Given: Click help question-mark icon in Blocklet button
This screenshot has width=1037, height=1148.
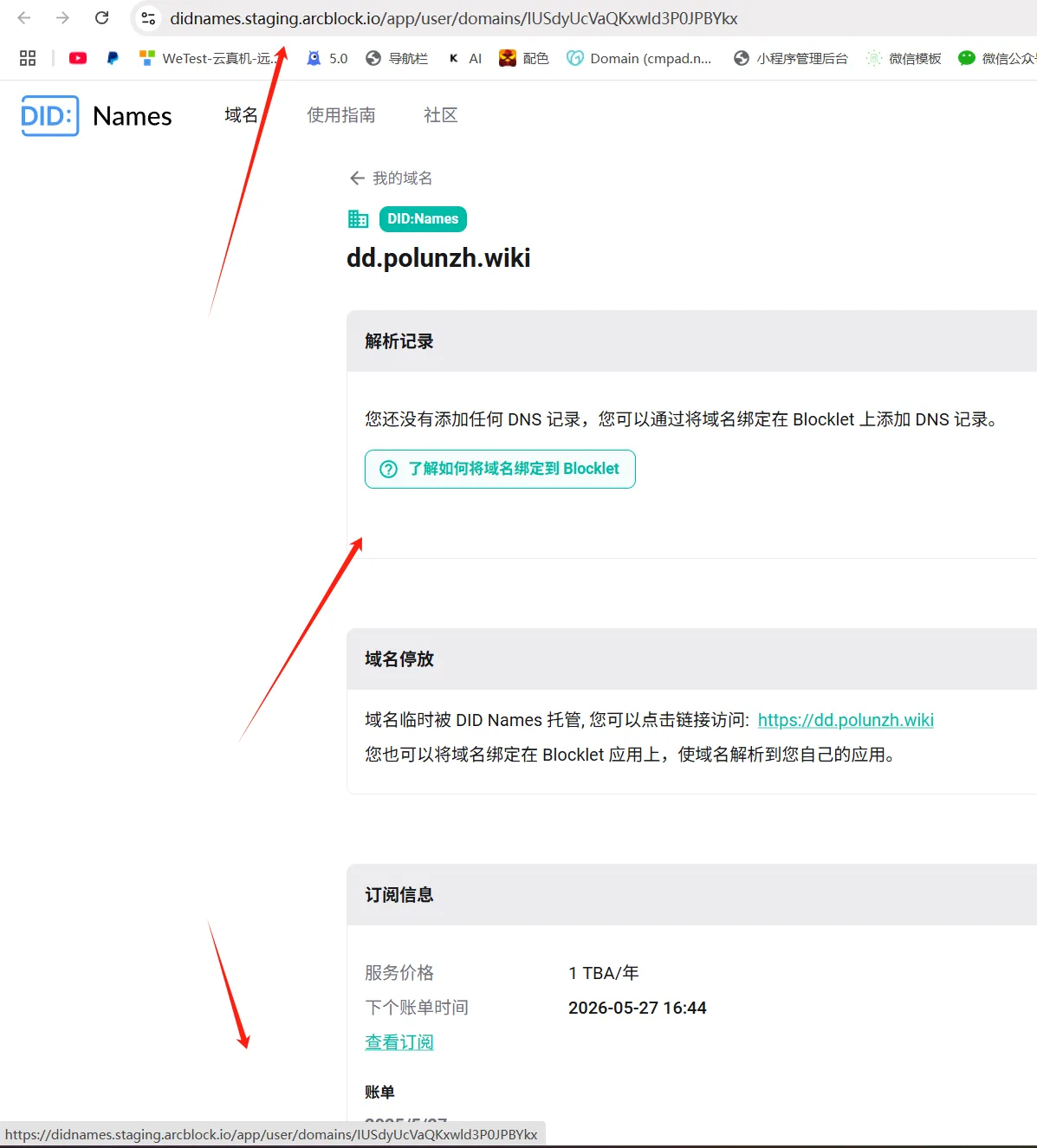Looking at the screenshot, I should [x=389, y=469].
